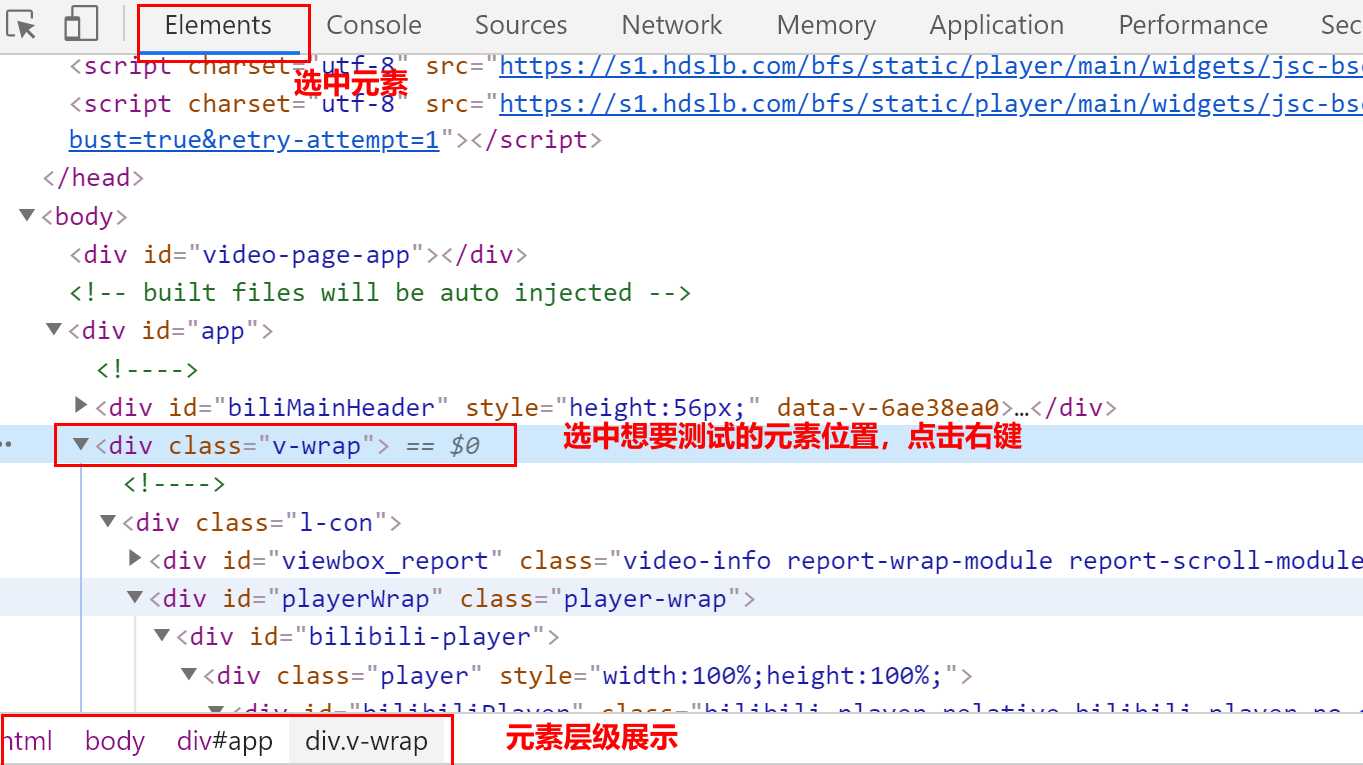
Task: Open the second script src URL link
Action: point(930,103)
